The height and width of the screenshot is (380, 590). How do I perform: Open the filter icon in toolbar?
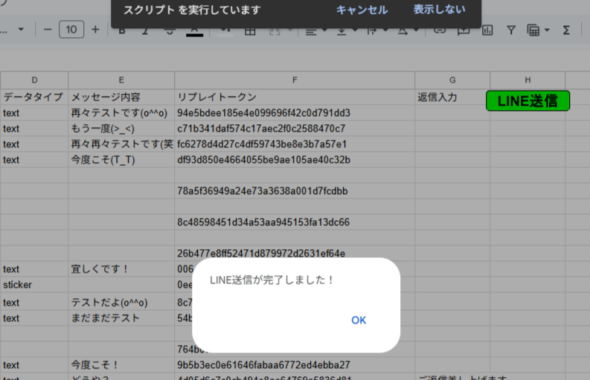[511, 30]
